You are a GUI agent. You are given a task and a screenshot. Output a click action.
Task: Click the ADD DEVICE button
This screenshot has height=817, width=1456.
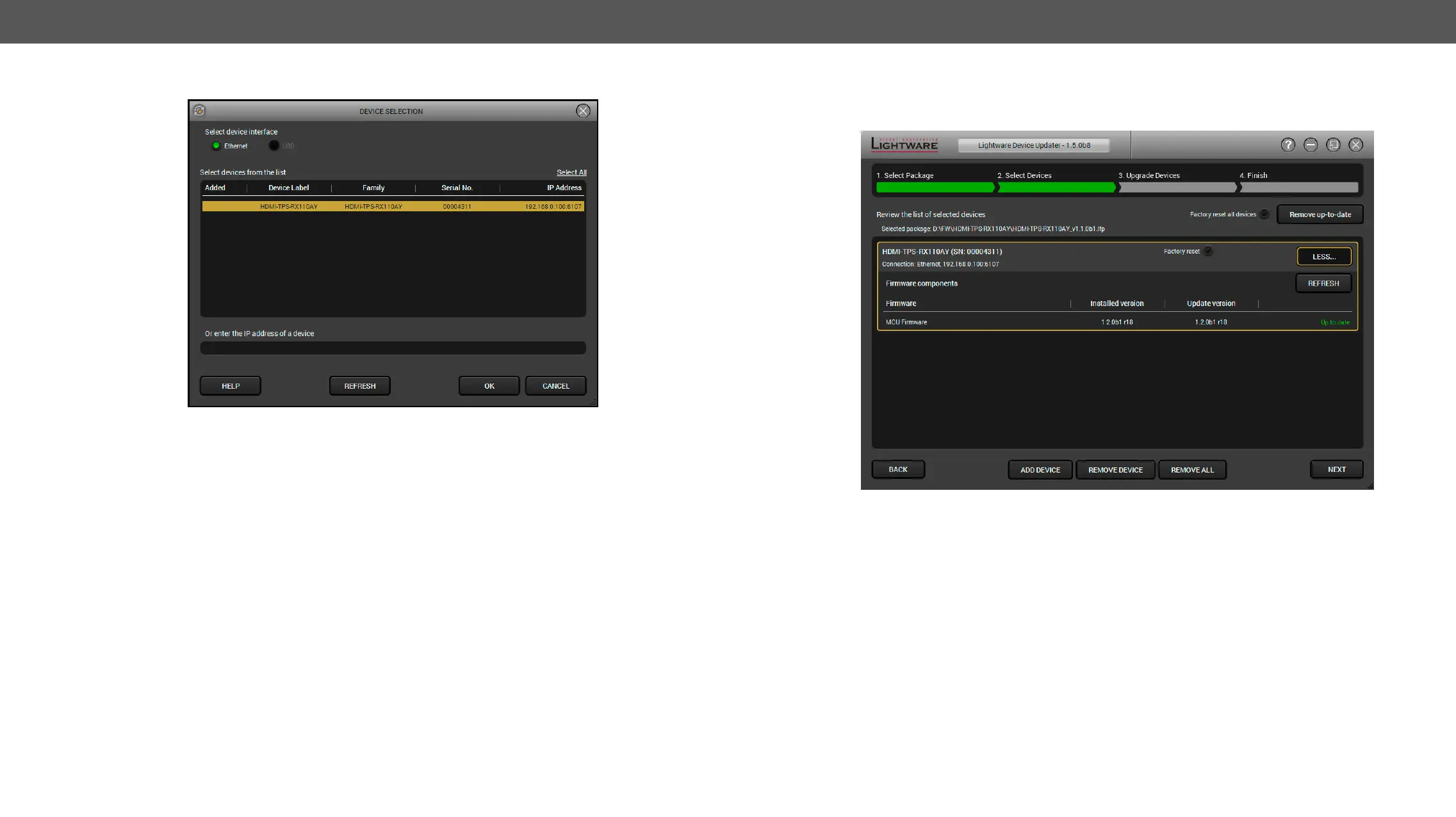pyautogui.click(x=1040, y=470)
